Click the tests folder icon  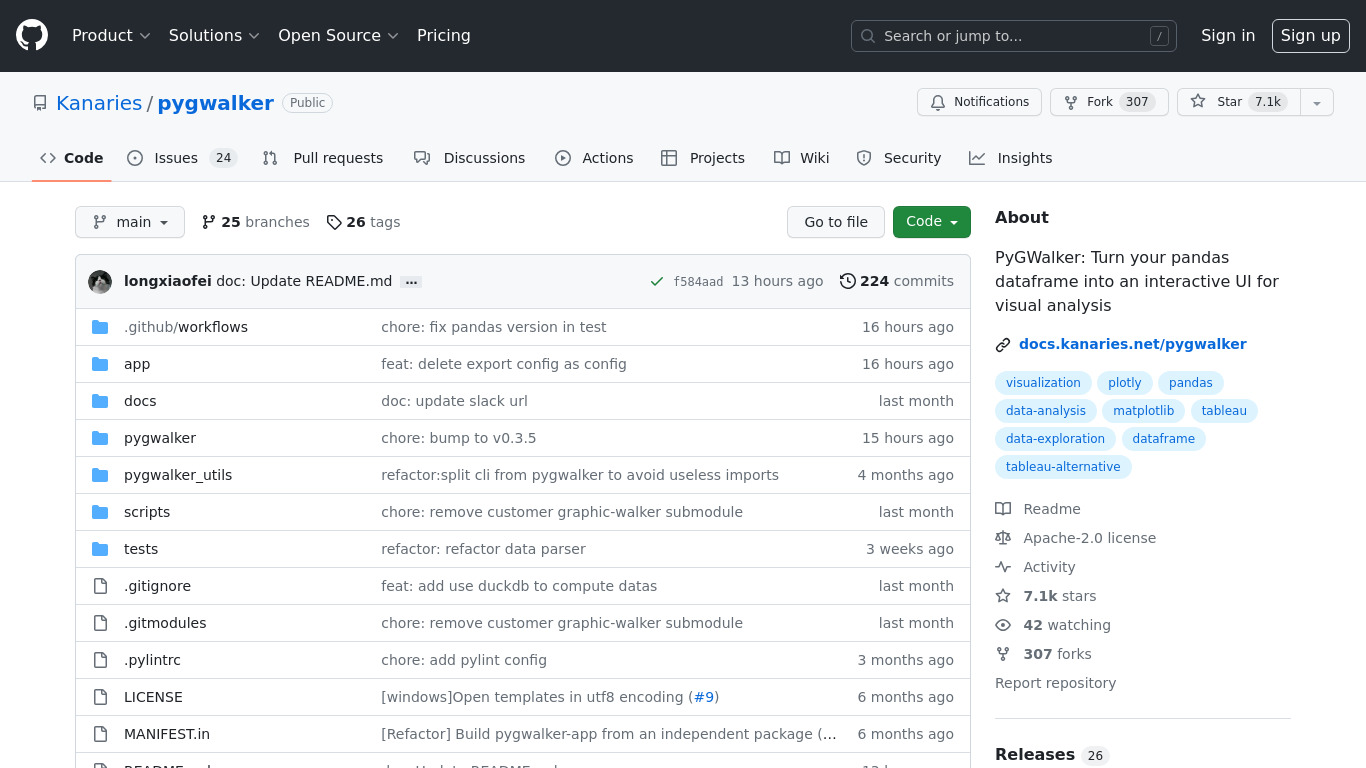click(x=100, y=549)
